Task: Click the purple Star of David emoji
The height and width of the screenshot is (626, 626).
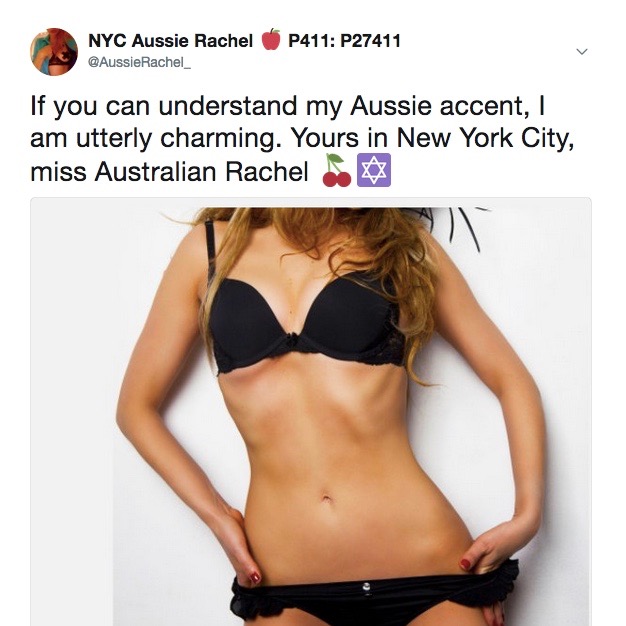Action: tap(374, 170)
